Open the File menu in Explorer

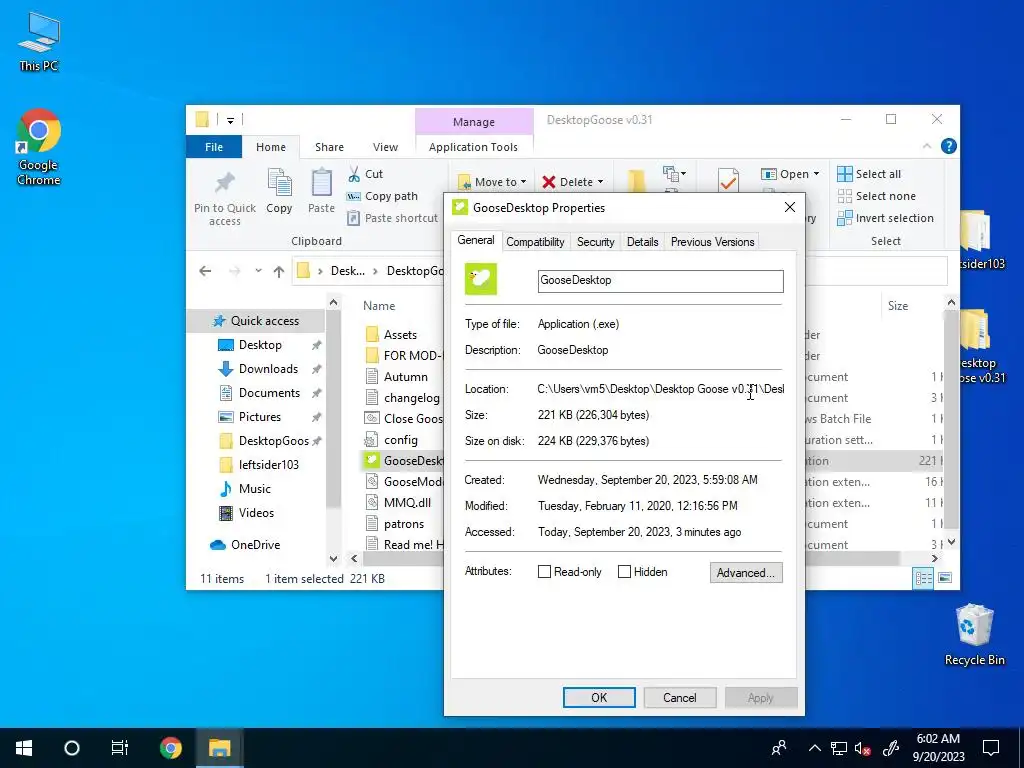[214, 147]
